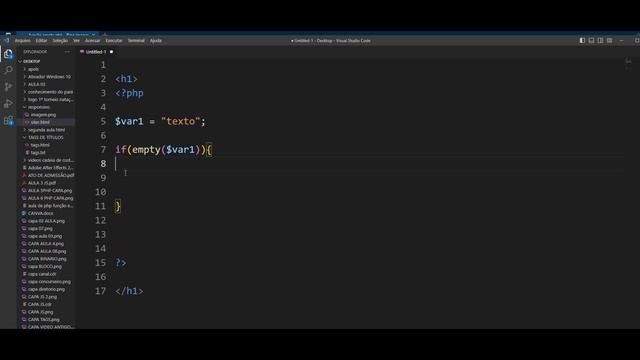This screenshot has width=640, height=360.
Task: Open the Seleção menu
Action: [x=60, y=40]
